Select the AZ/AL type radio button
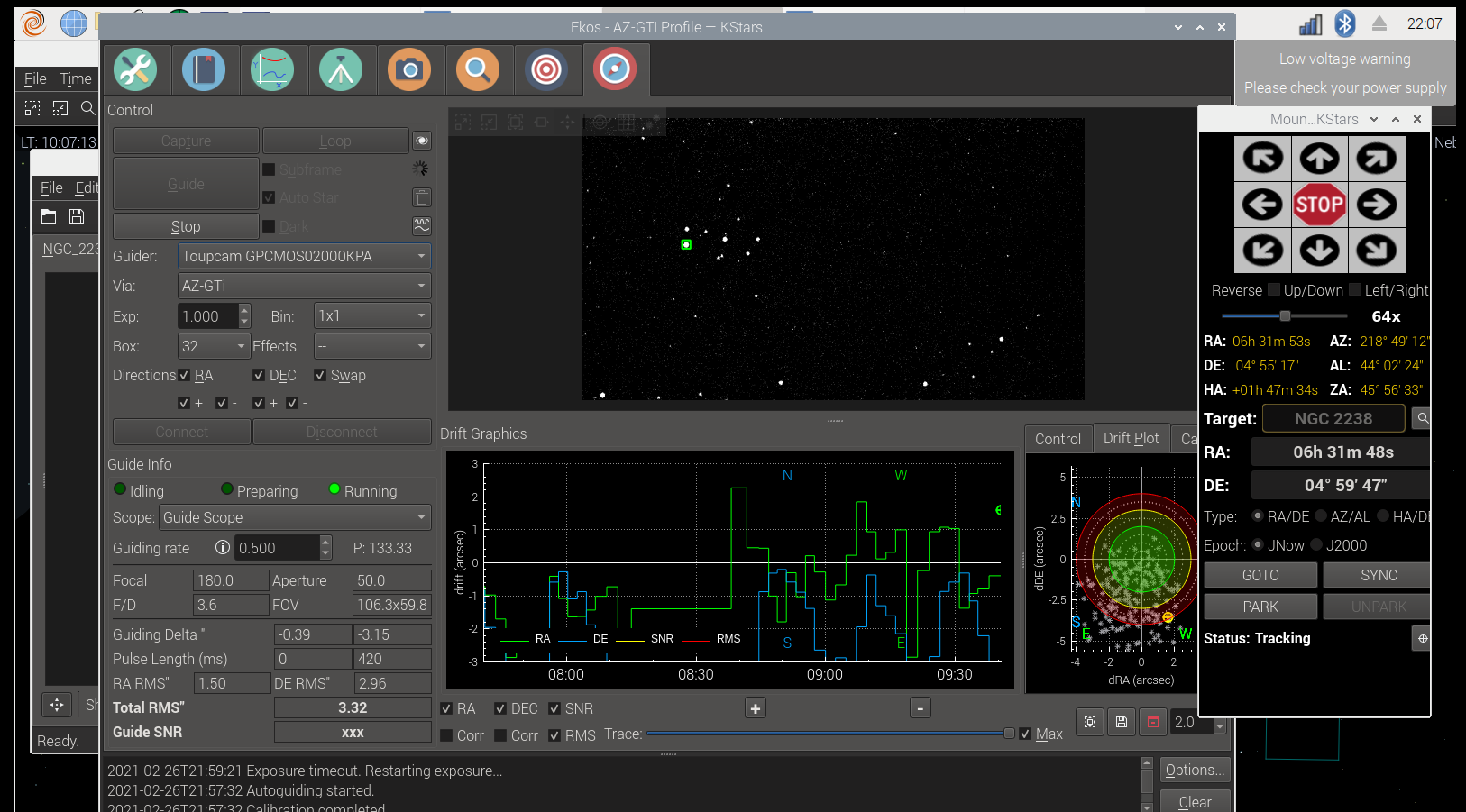Image resolution: width=1466 pixels, height=812 pixels. [1321, 516]
